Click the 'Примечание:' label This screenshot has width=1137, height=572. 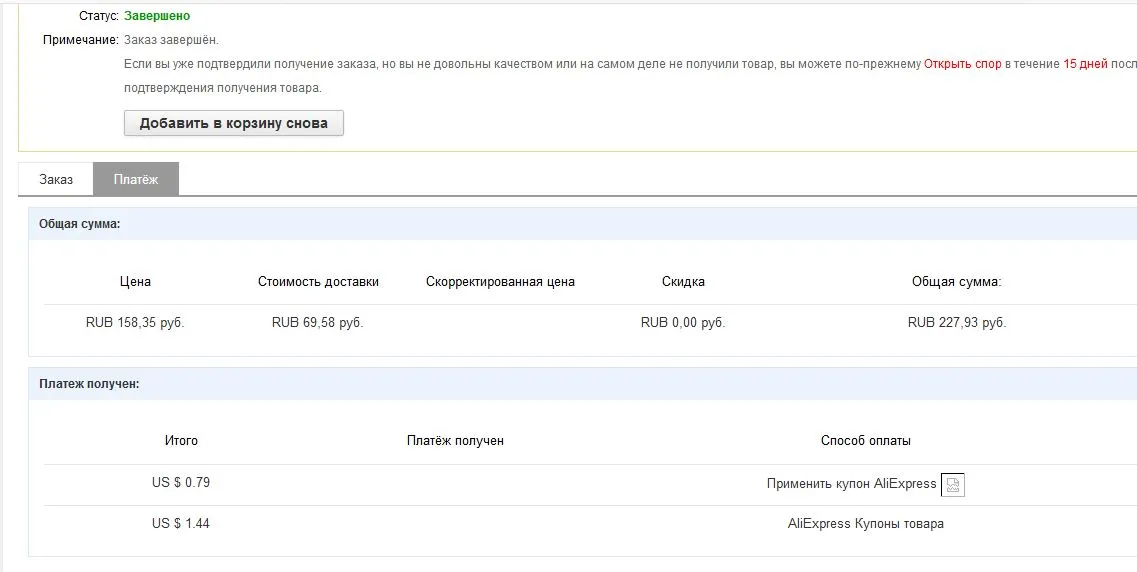coord(80,40)
